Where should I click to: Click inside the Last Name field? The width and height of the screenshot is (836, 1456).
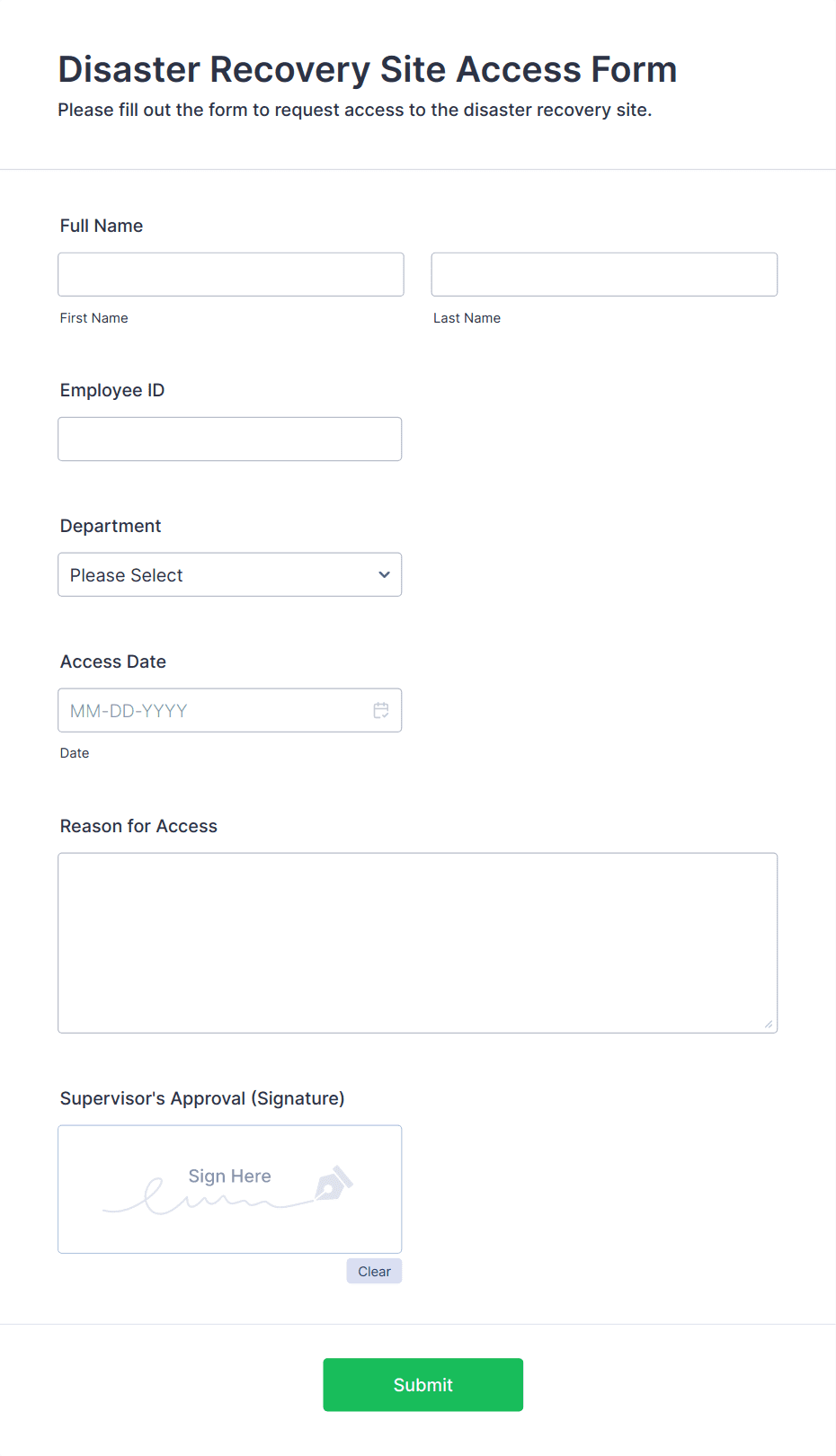click(x=603, y=274)
